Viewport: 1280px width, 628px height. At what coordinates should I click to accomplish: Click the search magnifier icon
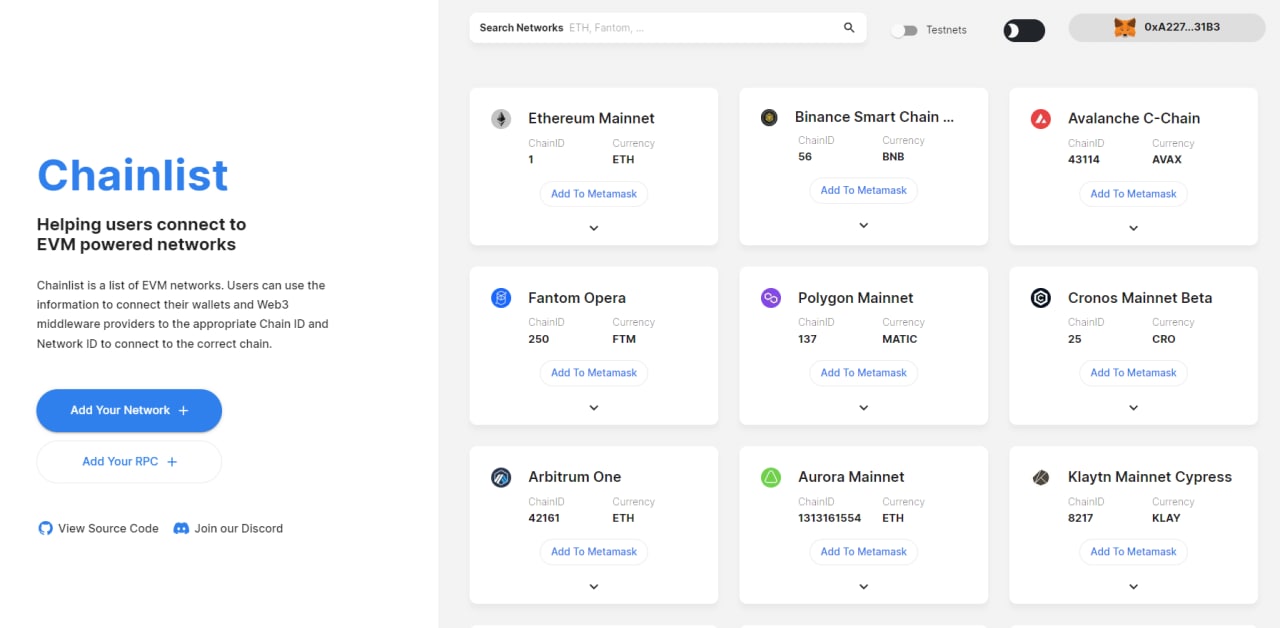pos(849,28)
